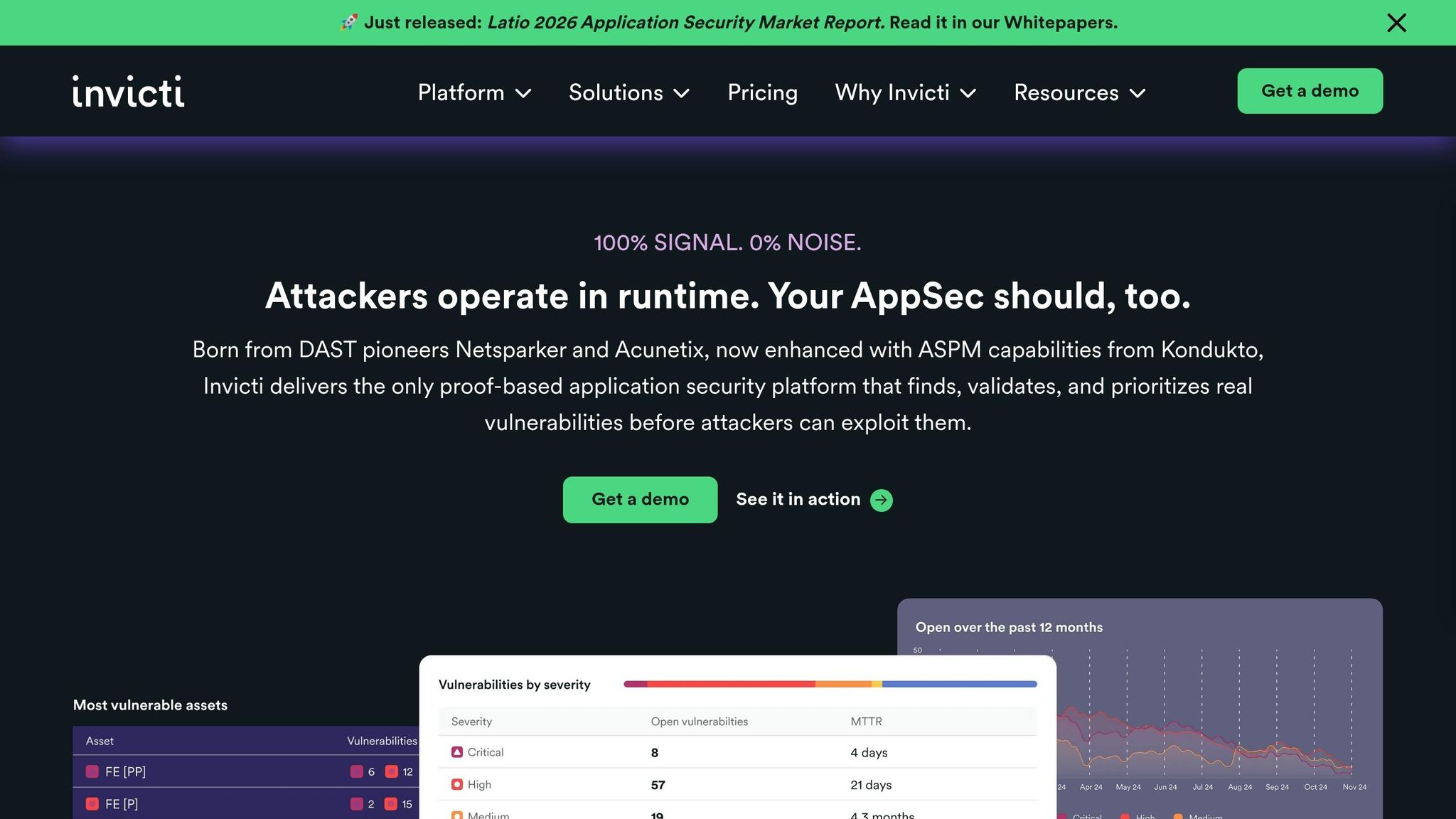Click the Invicti logo

(x=128, y=92)
